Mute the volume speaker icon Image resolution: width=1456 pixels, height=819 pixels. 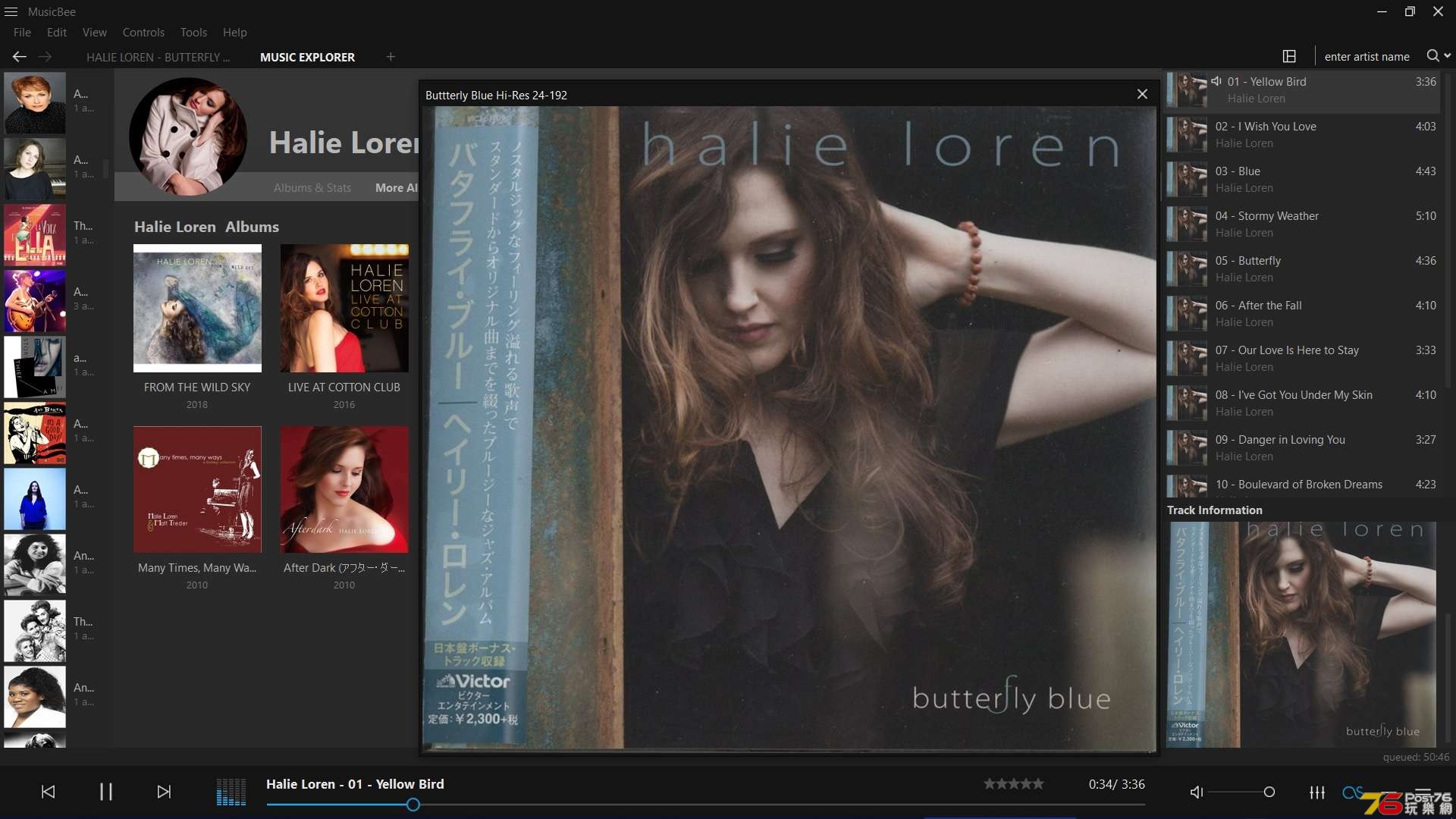tap(1197, 792)
